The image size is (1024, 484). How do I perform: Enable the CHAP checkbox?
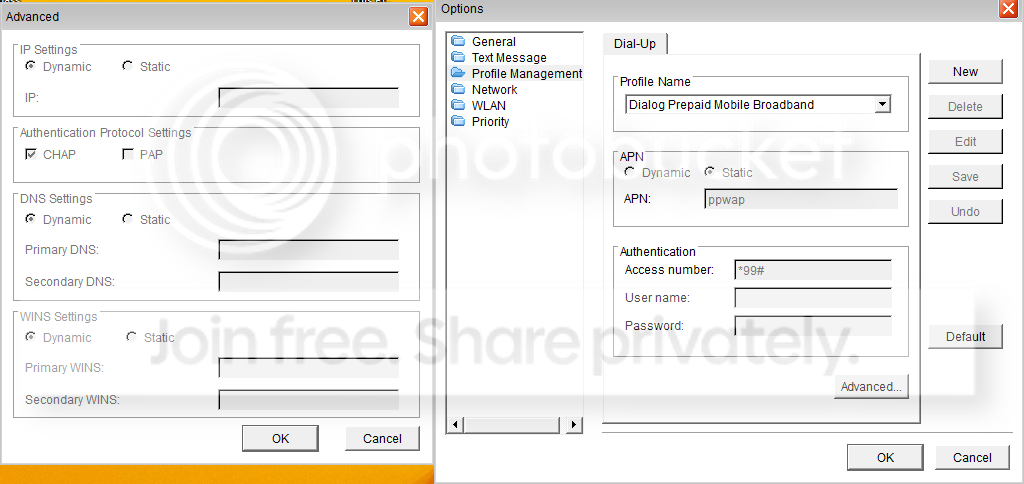(x=31, y=155)
